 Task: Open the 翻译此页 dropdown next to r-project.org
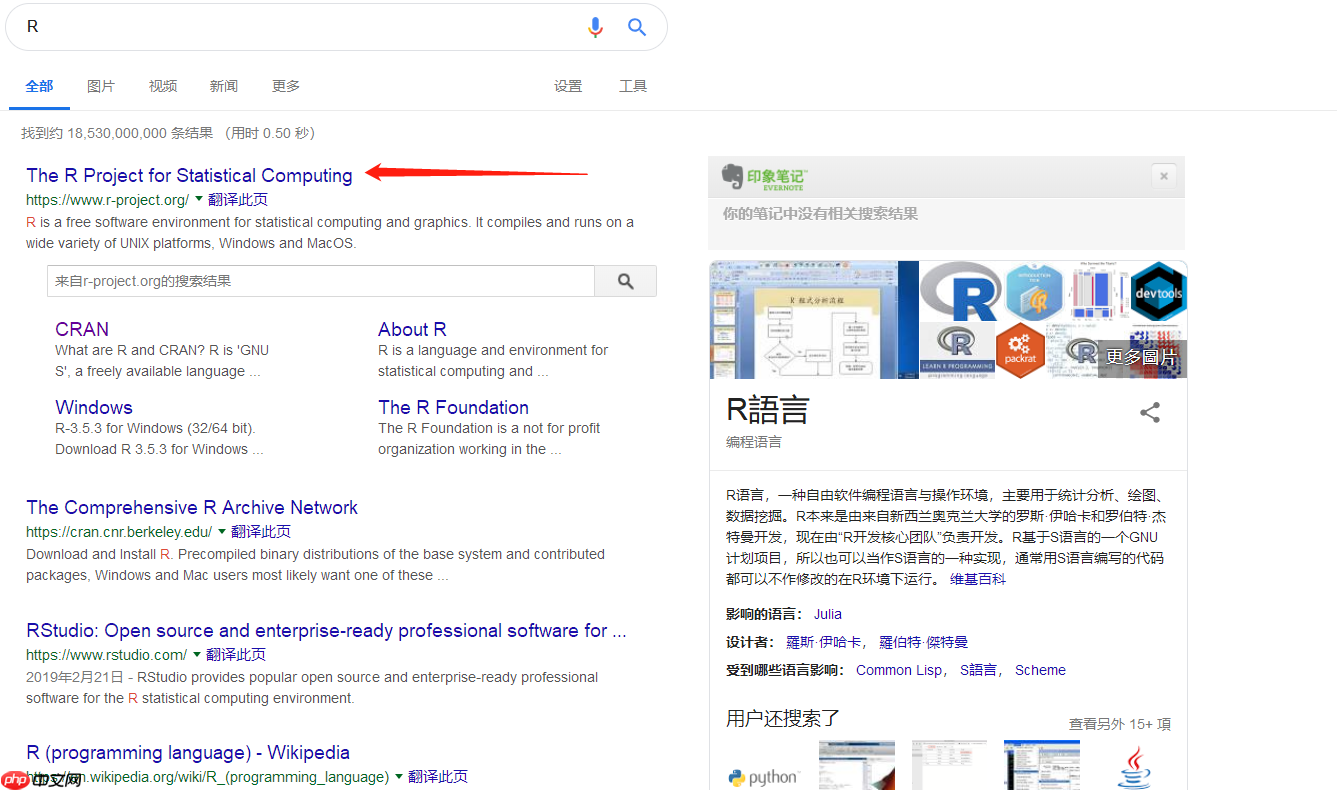point(198,199)
